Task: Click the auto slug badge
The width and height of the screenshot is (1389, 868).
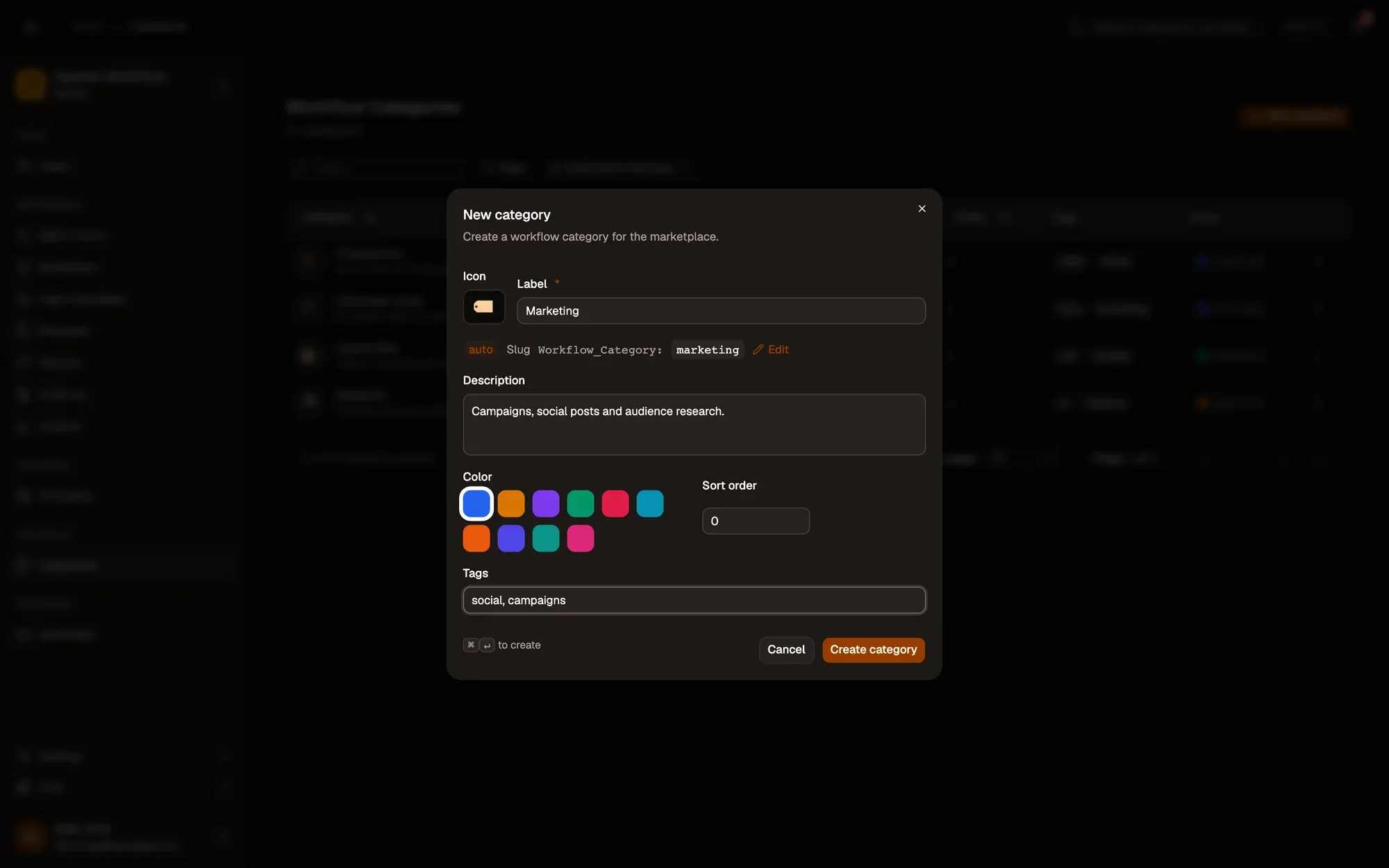Action: pos(481,349)
